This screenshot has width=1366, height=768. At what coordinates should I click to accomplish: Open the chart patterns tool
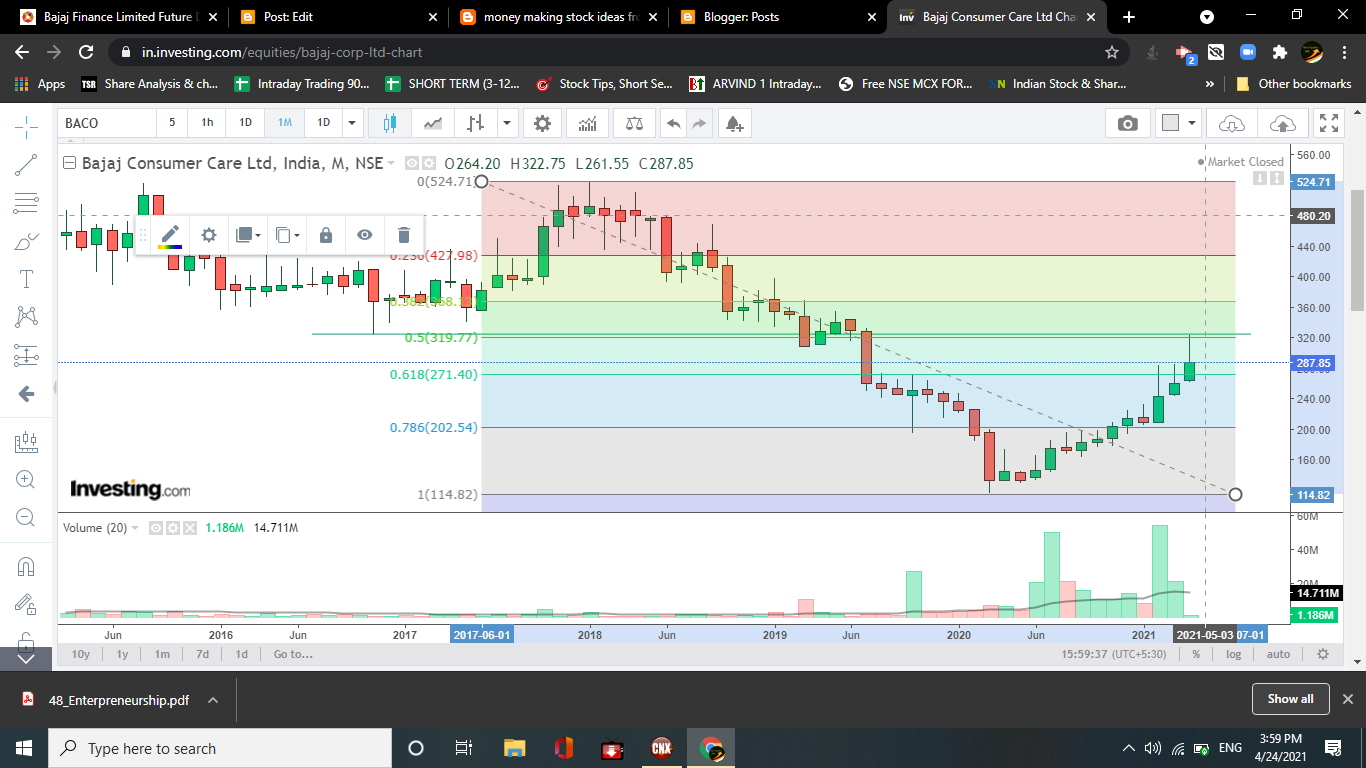[x=27, y=317]
